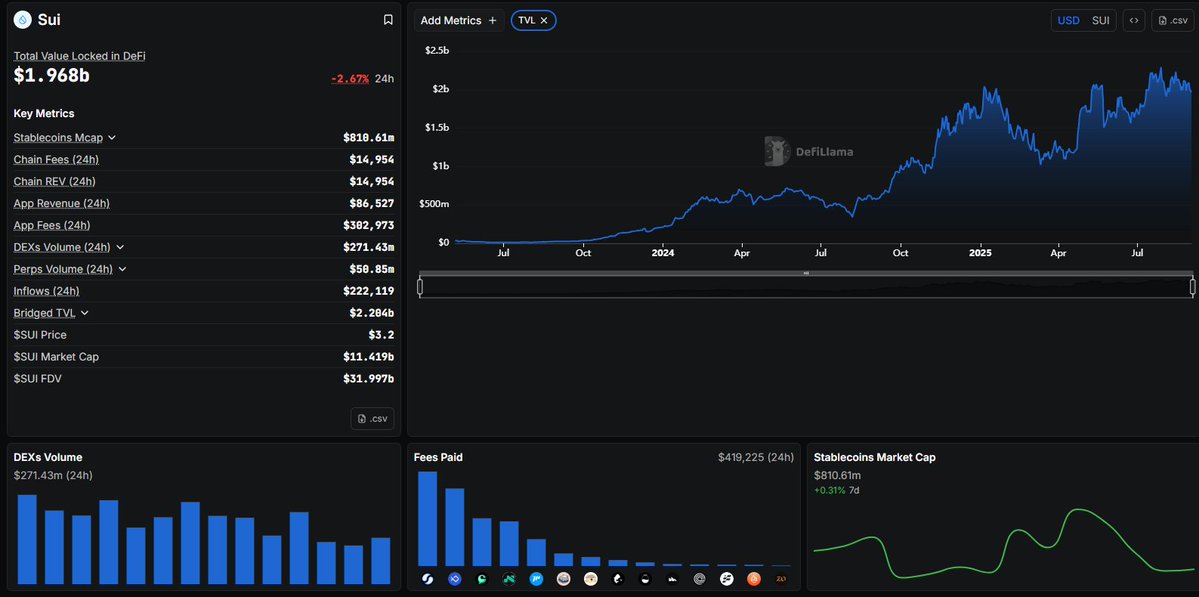Bookmark the Sui chain page
The width and height of the screenshot is (1199, 597).
388,20
